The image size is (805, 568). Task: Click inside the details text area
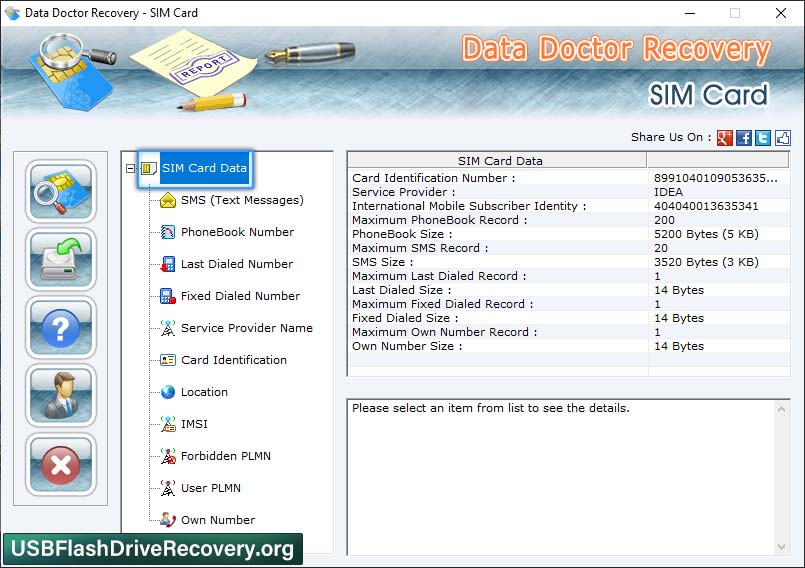click(x=561, y=478)
